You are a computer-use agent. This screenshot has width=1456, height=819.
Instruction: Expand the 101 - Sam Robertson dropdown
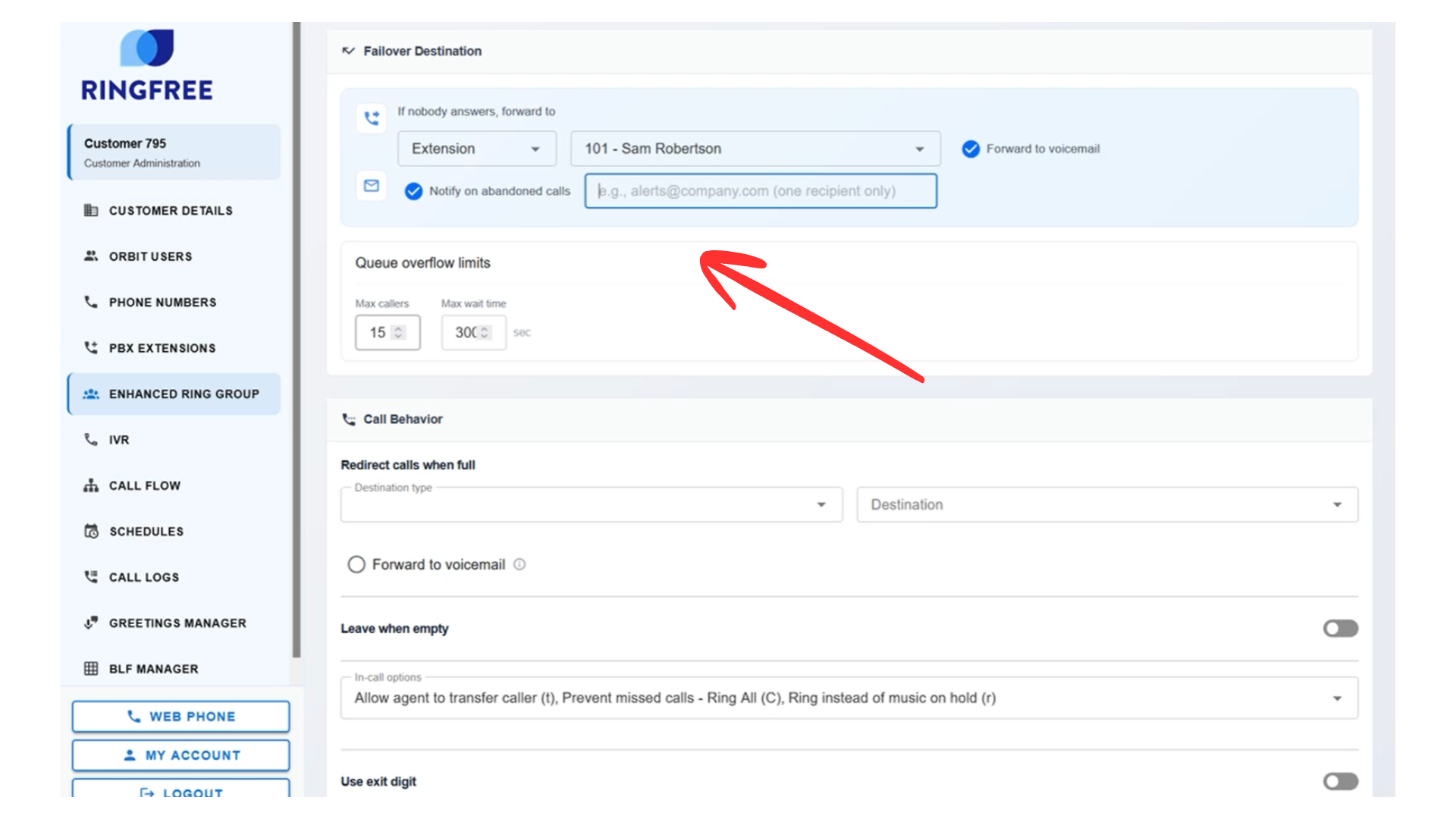pyautogui.click(x=755, y=149)
